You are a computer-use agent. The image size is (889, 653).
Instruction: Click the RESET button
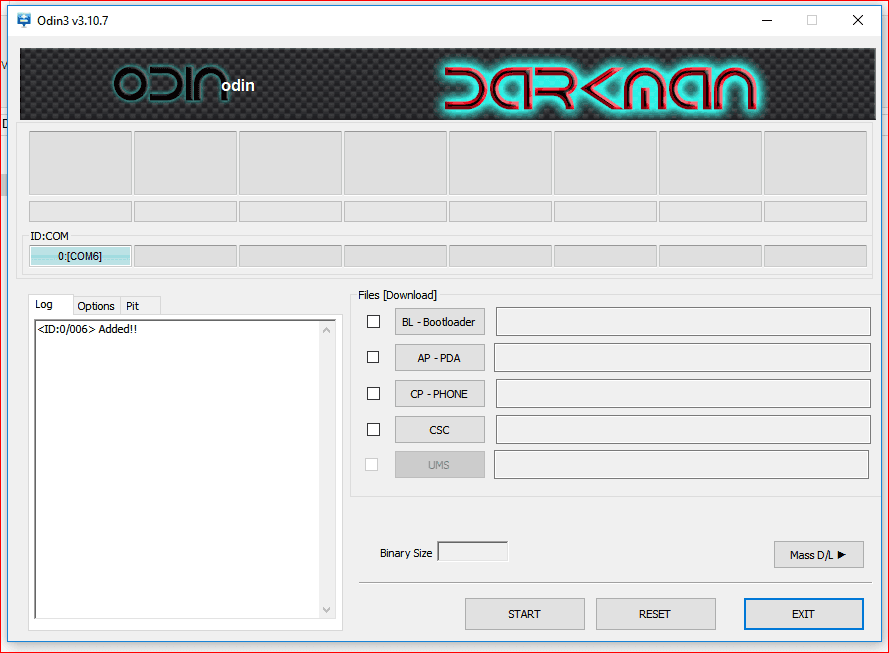click(x=655, y=614)
